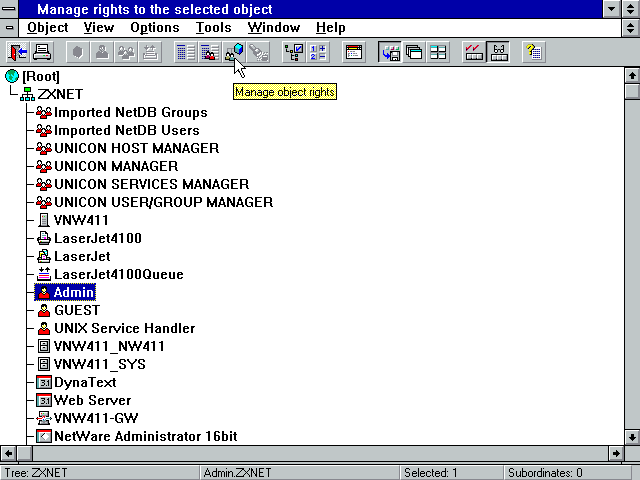This screenshot has width=640, height=480.
Task: Click the horizontal scrollbar right arrow
Action: [x=616, y=453]
